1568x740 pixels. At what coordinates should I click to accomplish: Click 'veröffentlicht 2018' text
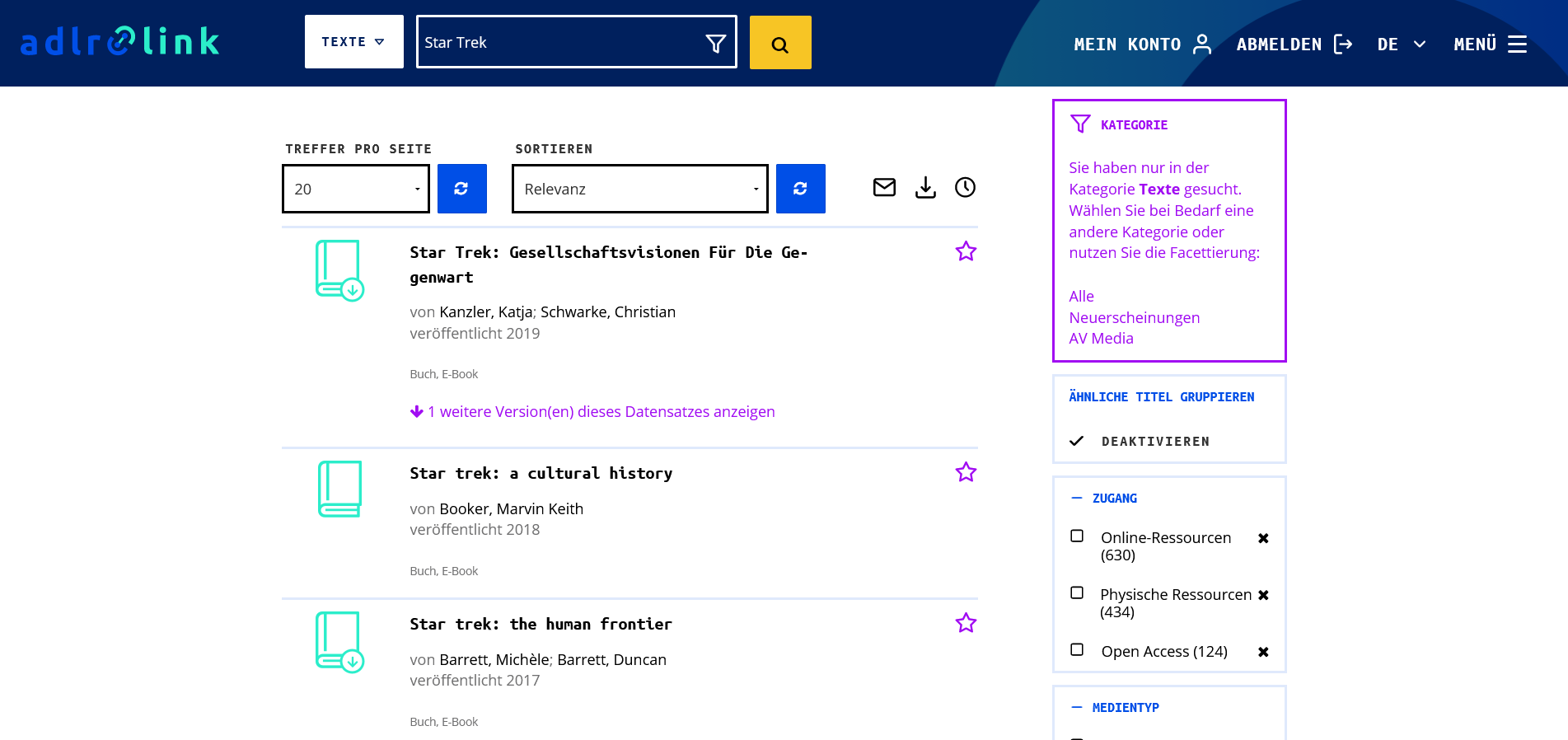(475, 530)
